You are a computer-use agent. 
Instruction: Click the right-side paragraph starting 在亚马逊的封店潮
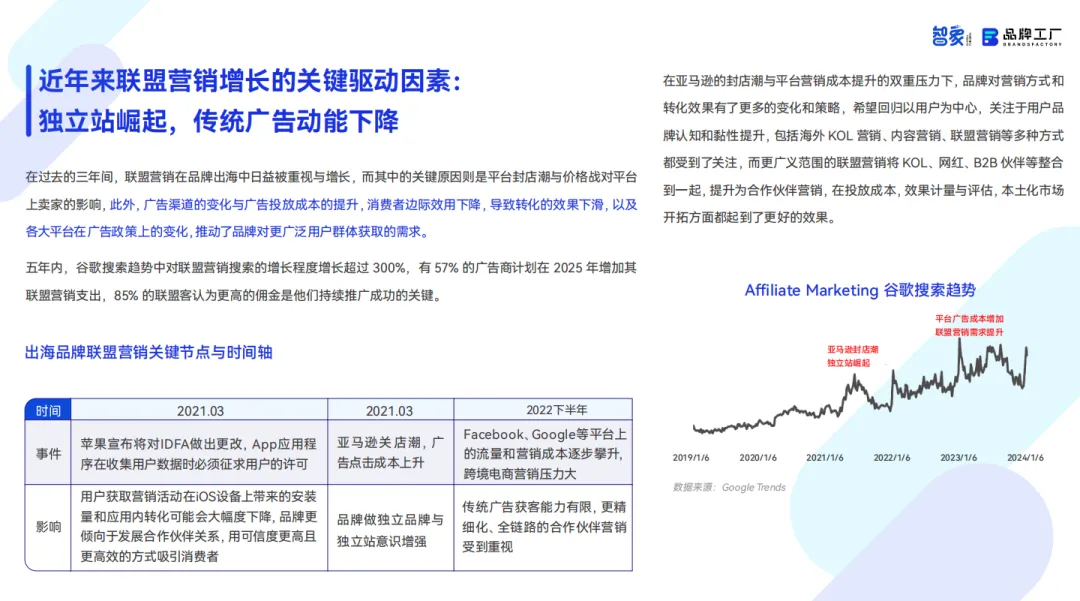click(864, 149)
